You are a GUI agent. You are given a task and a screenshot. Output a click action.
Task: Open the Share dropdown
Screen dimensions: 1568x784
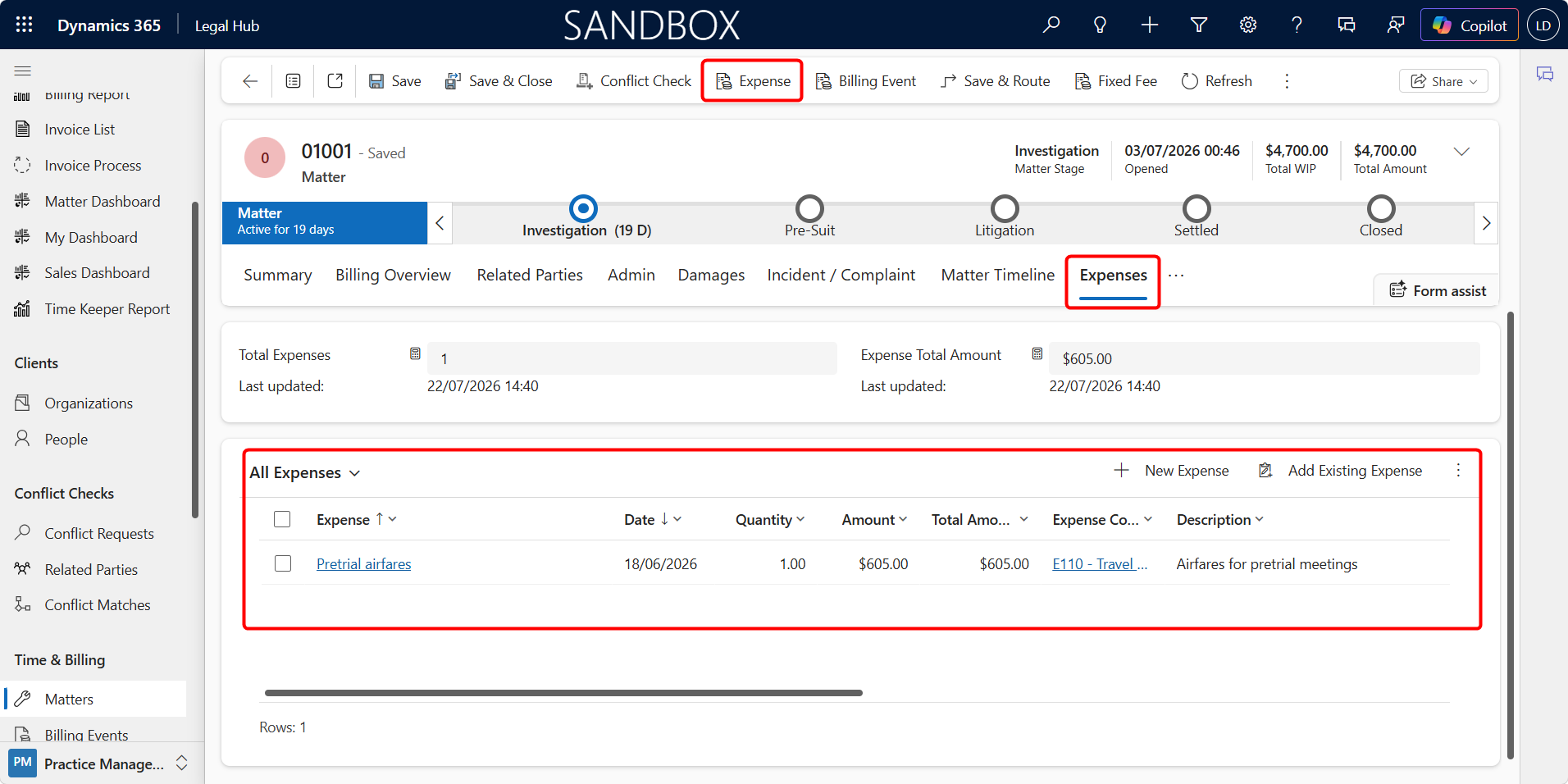tap(1443, 81)
